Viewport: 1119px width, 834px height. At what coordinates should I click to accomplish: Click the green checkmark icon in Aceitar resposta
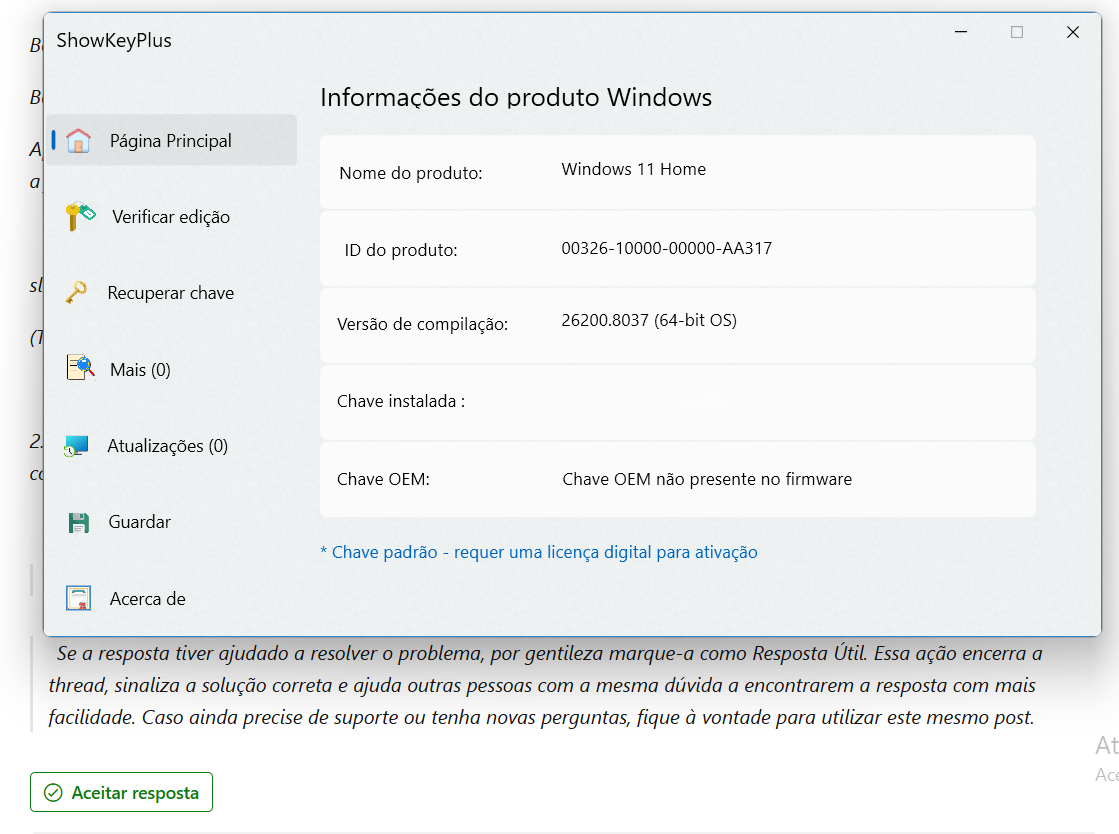[x=54, y=793]
